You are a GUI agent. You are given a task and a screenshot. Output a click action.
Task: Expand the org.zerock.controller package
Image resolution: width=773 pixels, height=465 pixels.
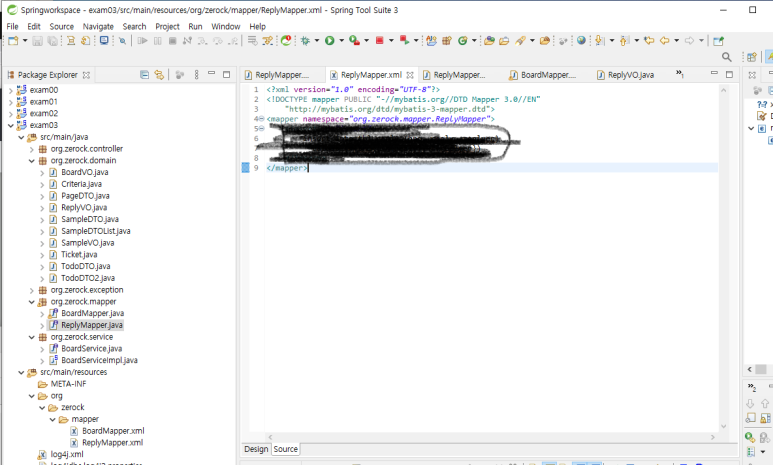click(32, 149)
